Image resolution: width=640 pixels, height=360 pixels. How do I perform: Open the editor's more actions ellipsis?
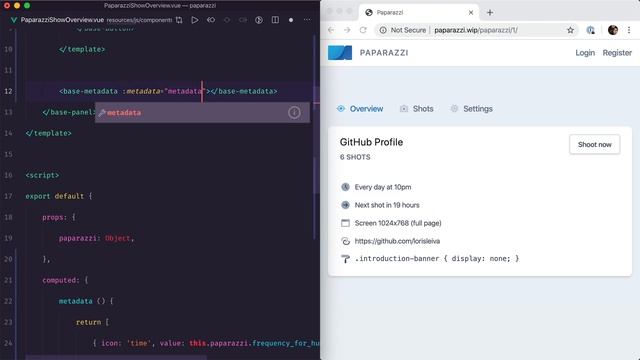click(307, 20)
